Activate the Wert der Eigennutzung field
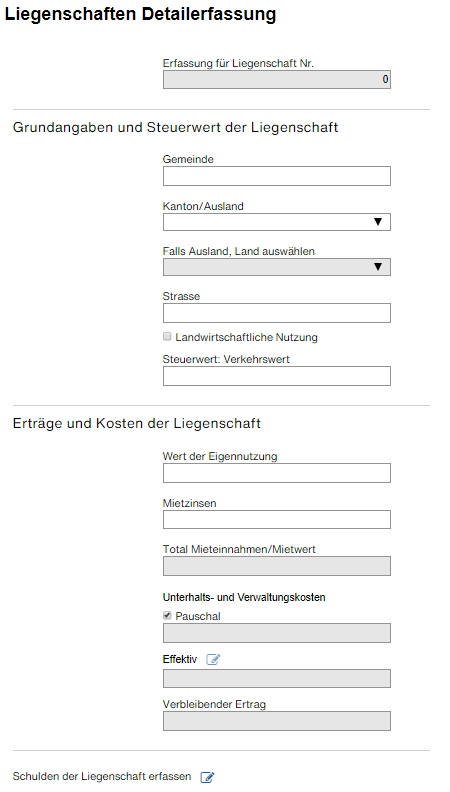 pos(277,473)
